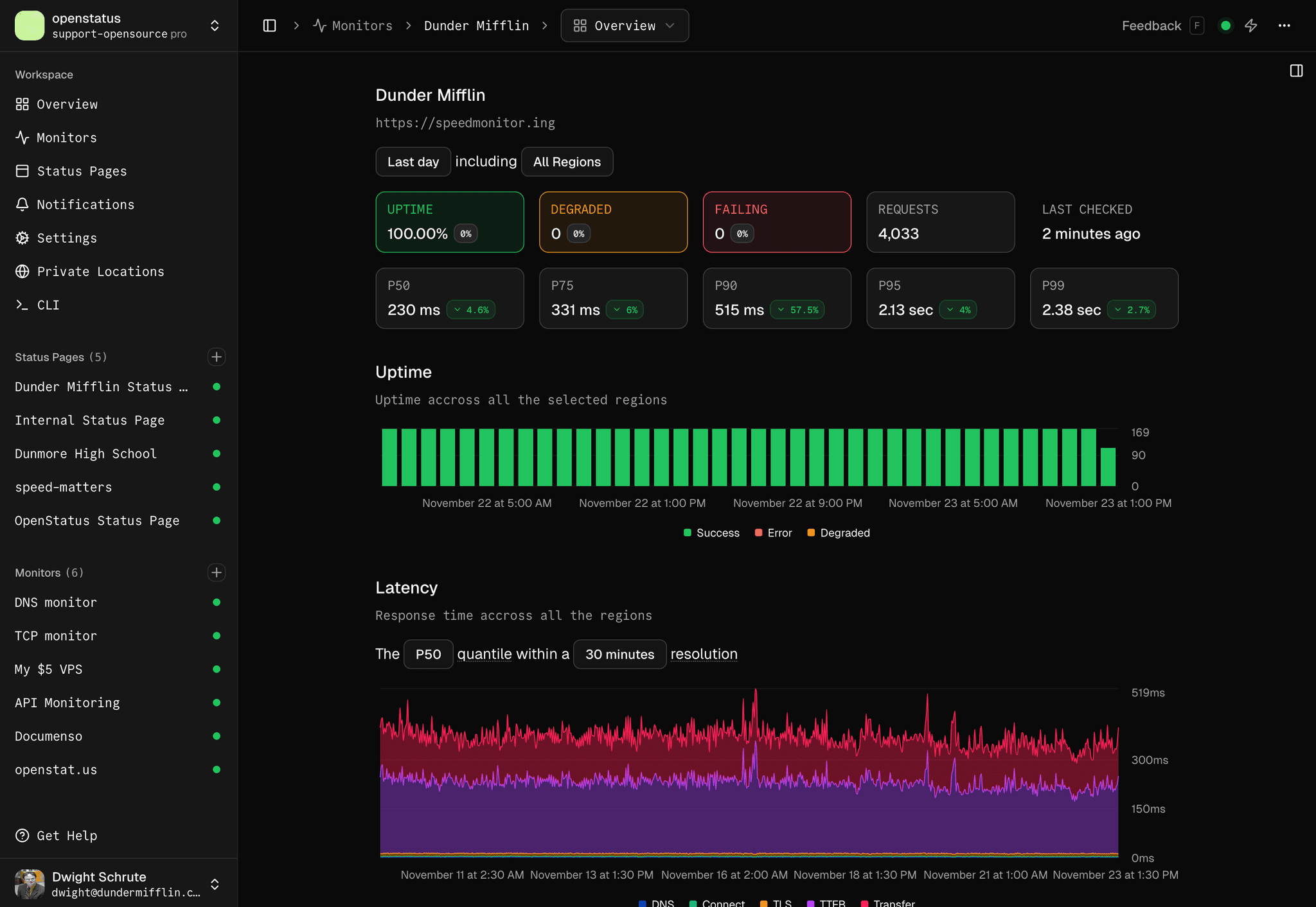Open the Overview view dropdown in the breadcrumb
This screenshot has height=907, width=1316.
[x=624, y=26]
